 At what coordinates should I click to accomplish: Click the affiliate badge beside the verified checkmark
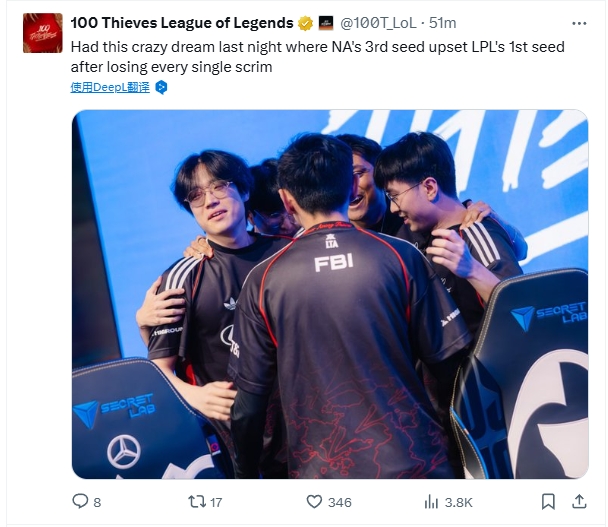[x=326, y=24]
